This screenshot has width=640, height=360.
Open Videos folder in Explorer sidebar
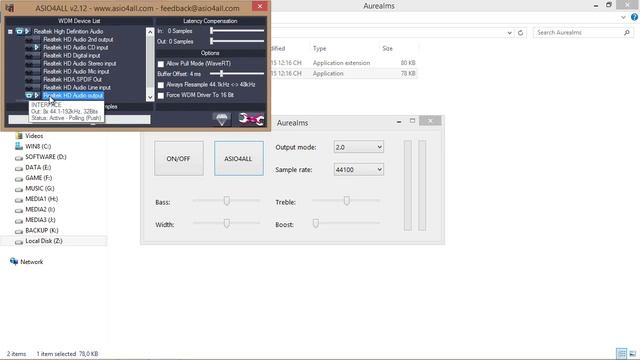click(x=34, y=136)
